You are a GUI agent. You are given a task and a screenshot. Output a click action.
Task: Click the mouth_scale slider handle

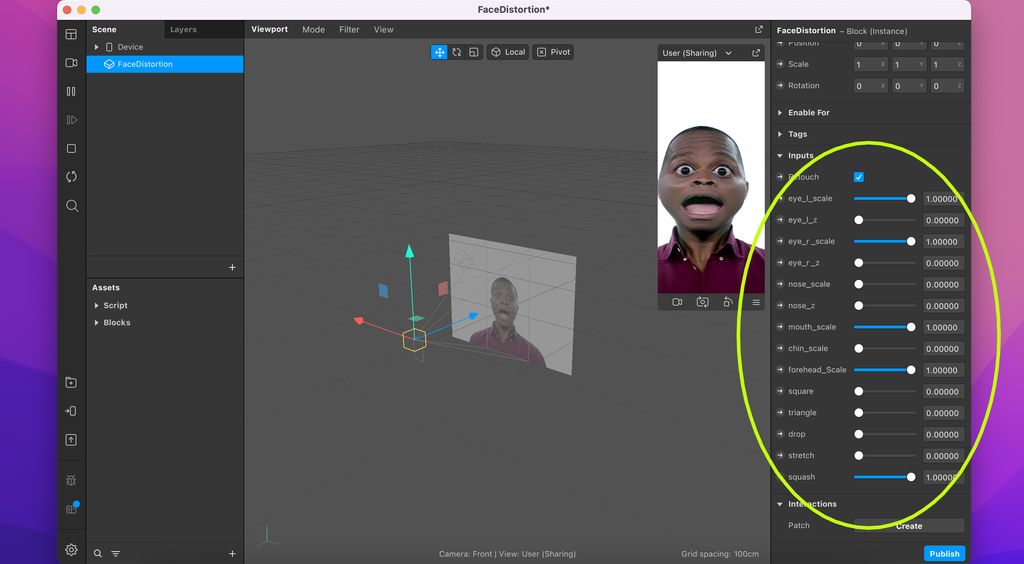[x=911, y=327]
